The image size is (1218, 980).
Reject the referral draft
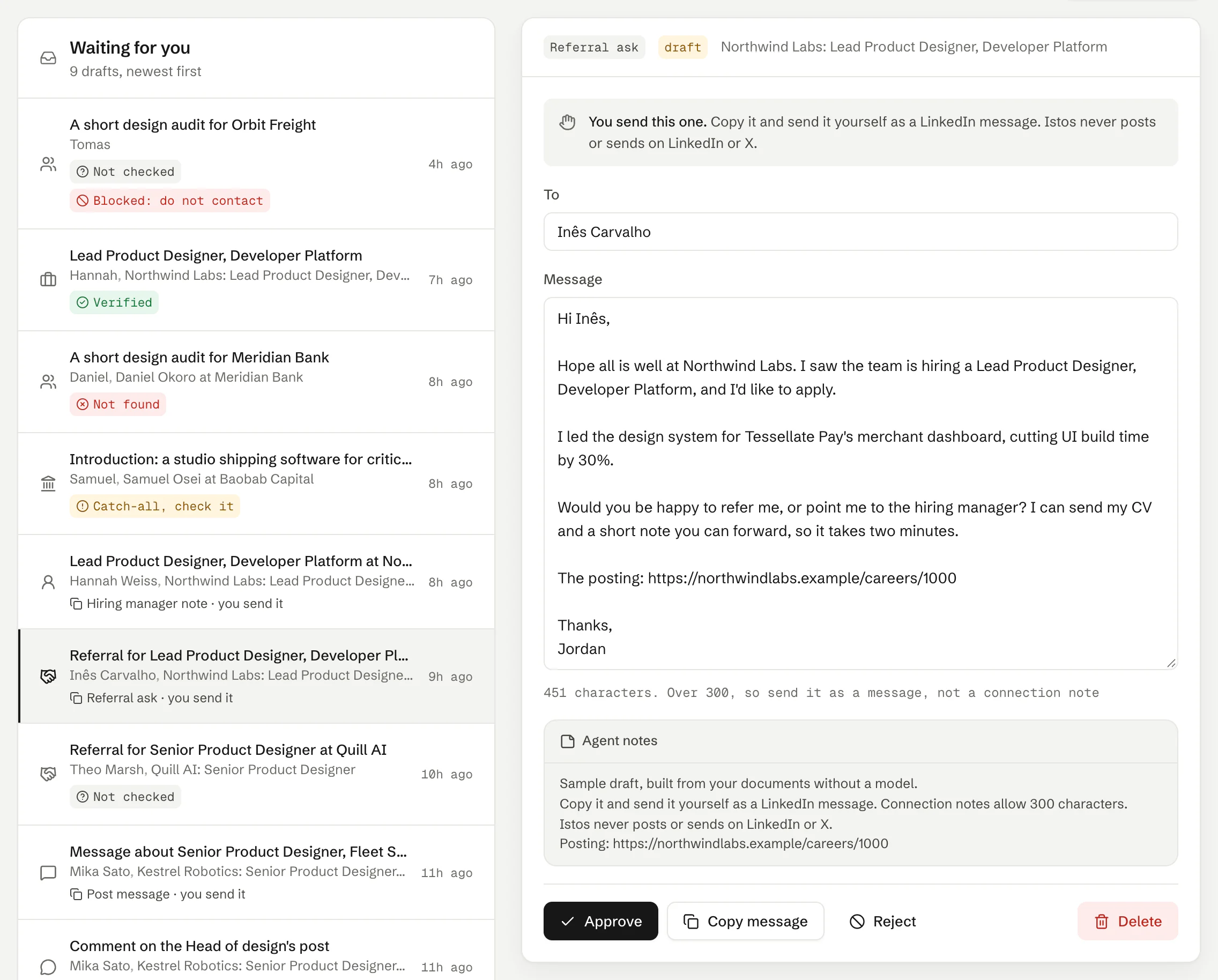pyautogui.click(x=882, y=921)
